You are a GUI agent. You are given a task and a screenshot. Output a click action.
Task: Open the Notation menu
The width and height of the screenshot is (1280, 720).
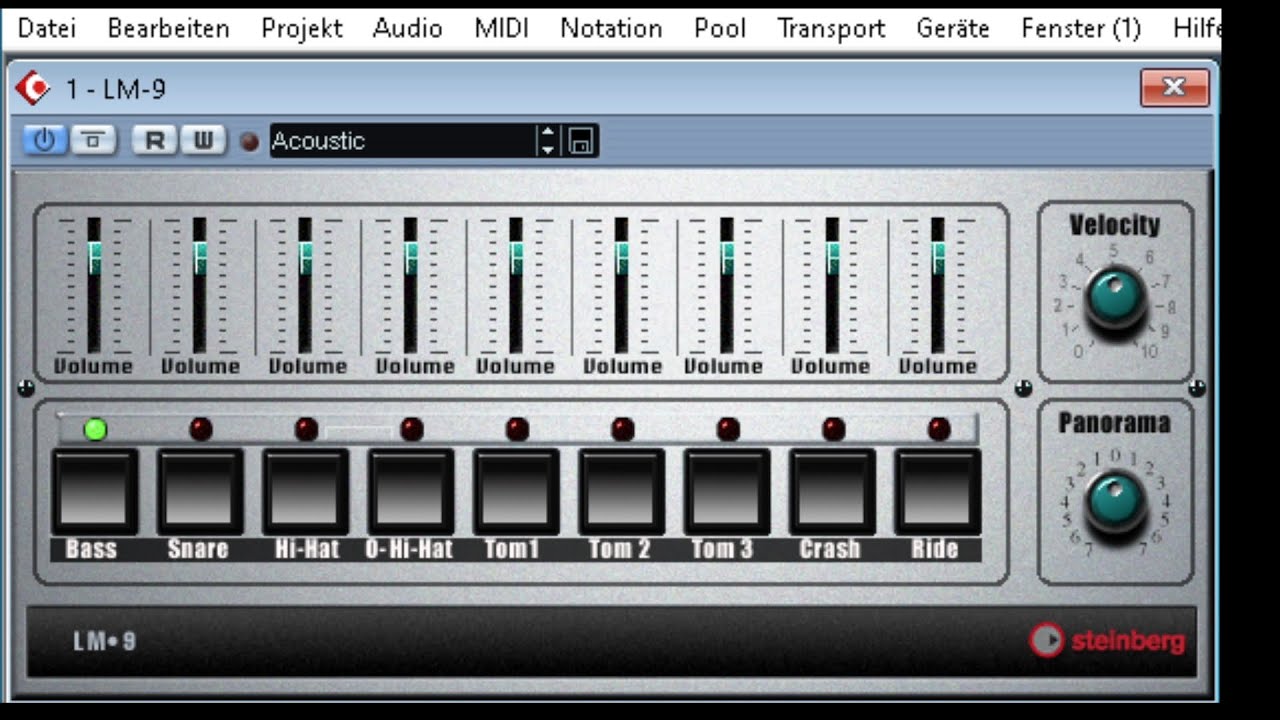coord(611,28)
